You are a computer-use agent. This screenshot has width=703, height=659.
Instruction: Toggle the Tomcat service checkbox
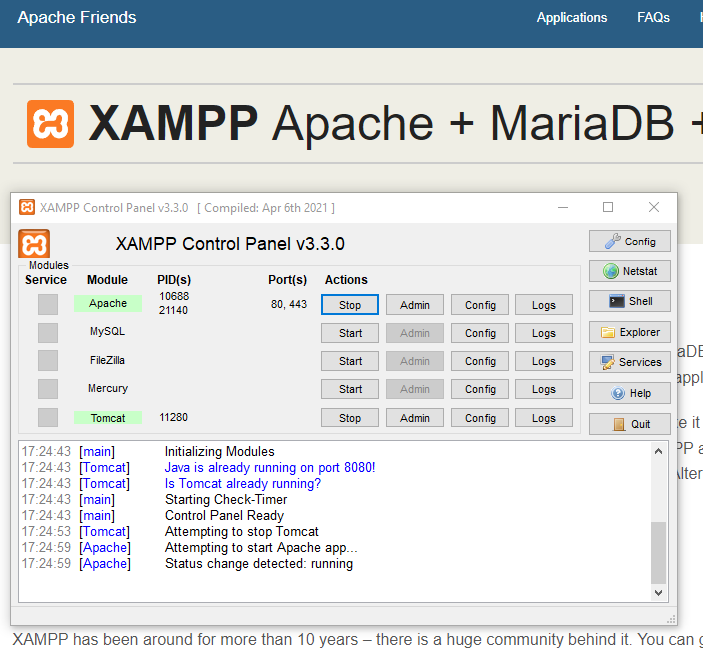pyautogui.click(x=48, y=418)
